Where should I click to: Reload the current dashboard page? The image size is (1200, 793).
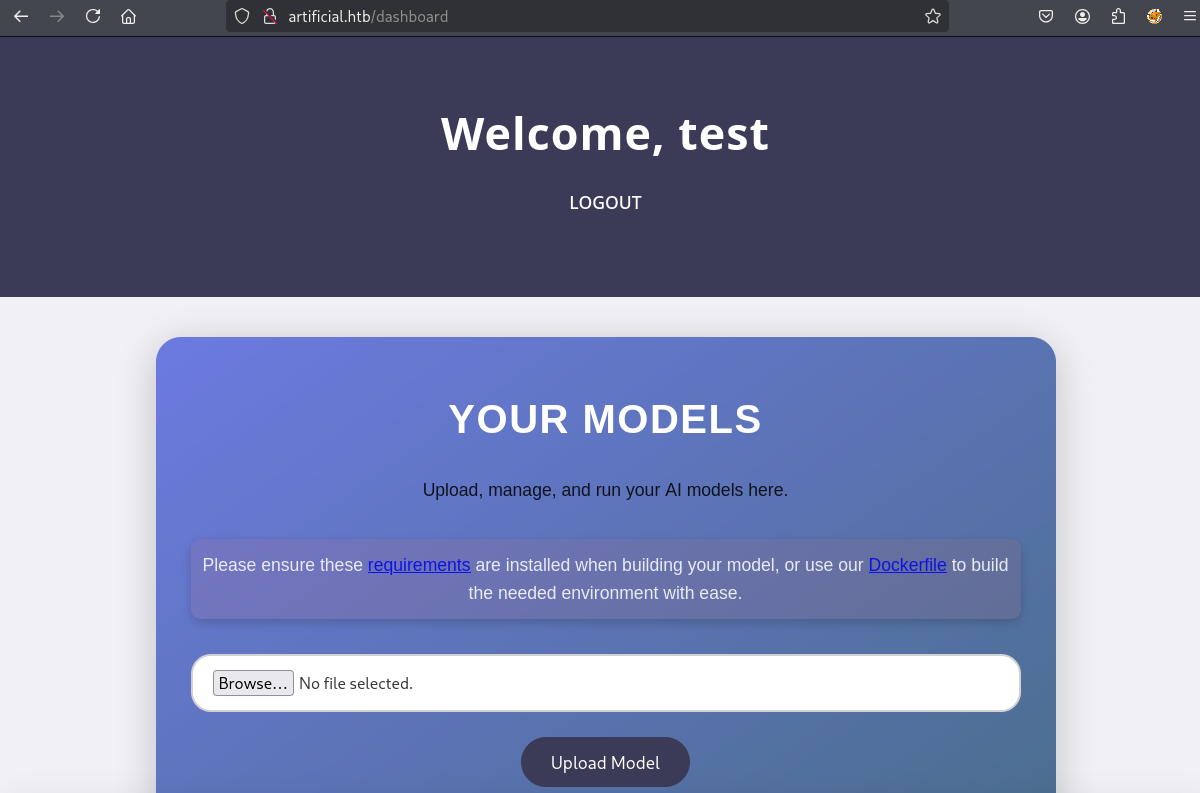(x=93, y=16)
